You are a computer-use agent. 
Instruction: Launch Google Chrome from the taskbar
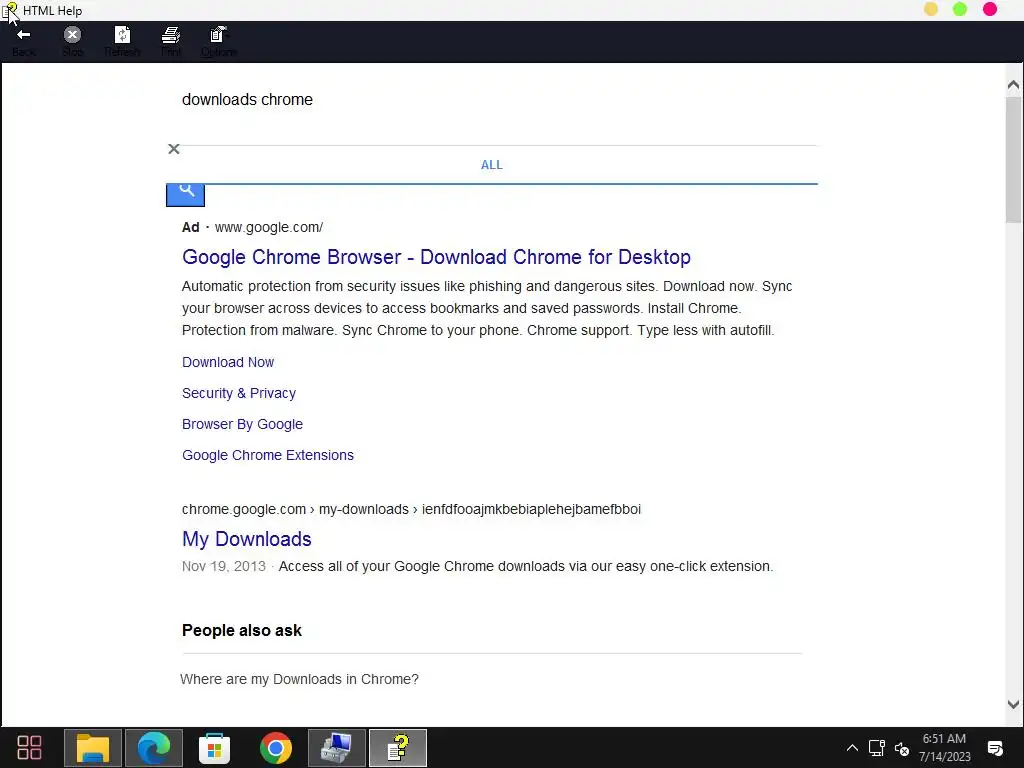(x=276, y=748)
